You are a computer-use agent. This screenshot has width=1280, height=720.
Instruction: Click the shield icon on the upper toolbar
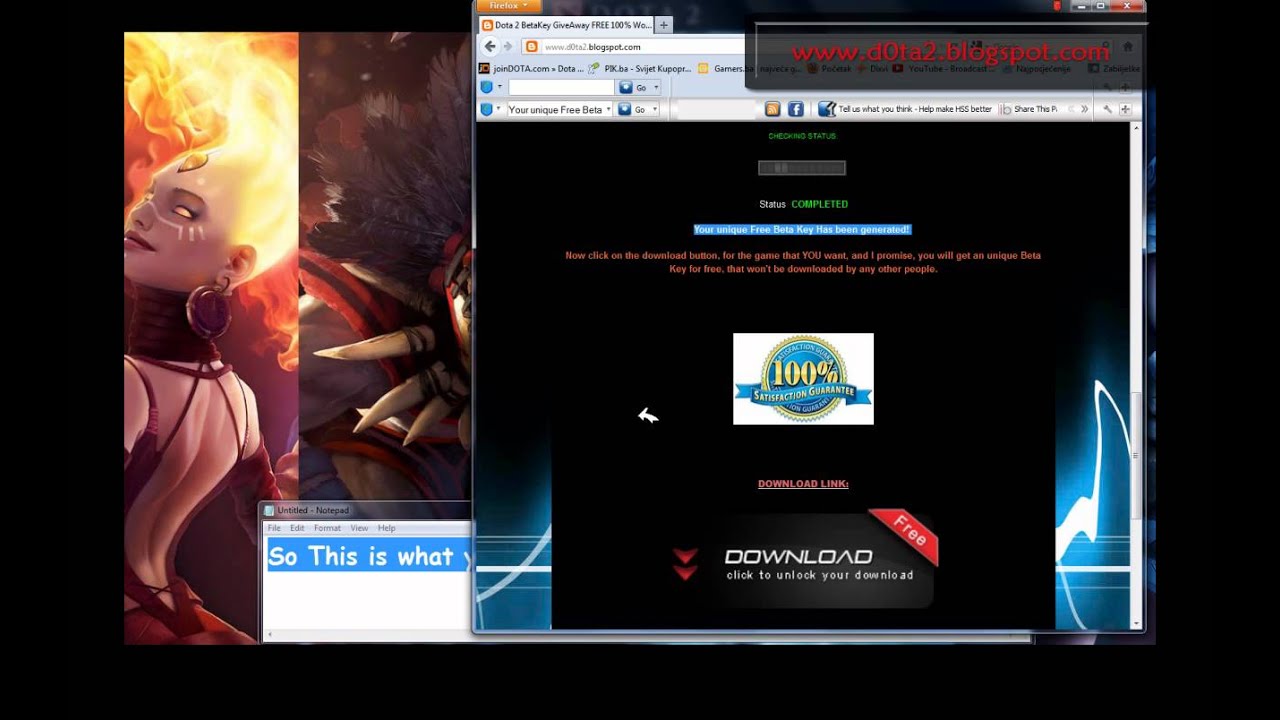point(487,87)
